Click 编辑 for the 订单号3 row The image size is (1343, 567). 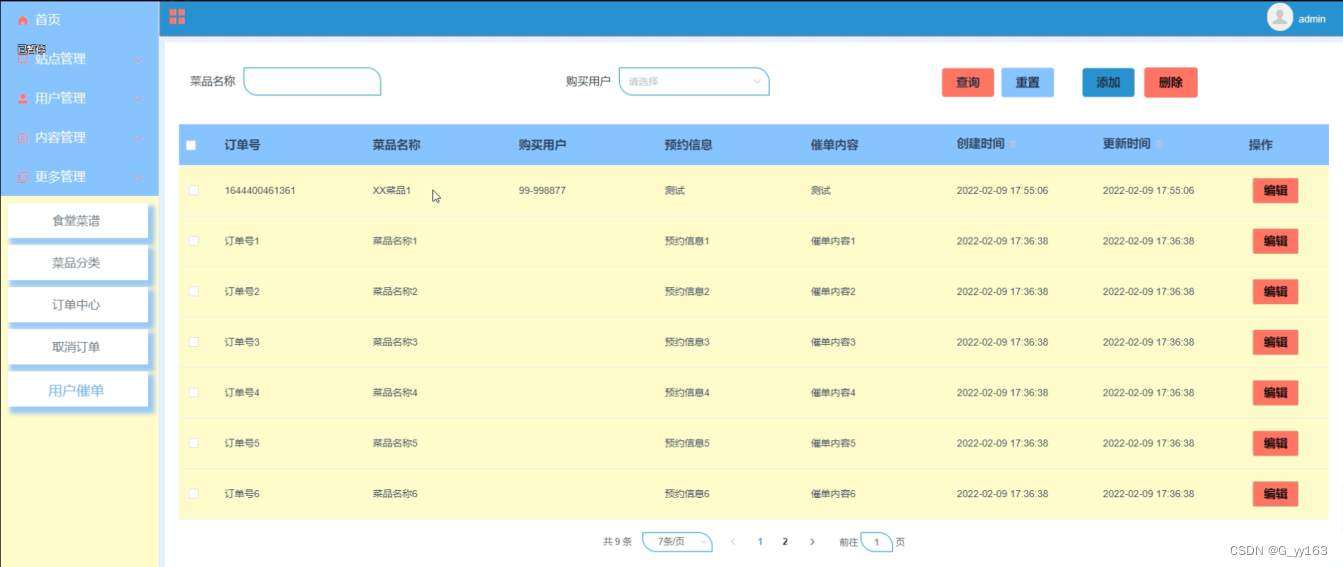click(x=1275, y=342)
